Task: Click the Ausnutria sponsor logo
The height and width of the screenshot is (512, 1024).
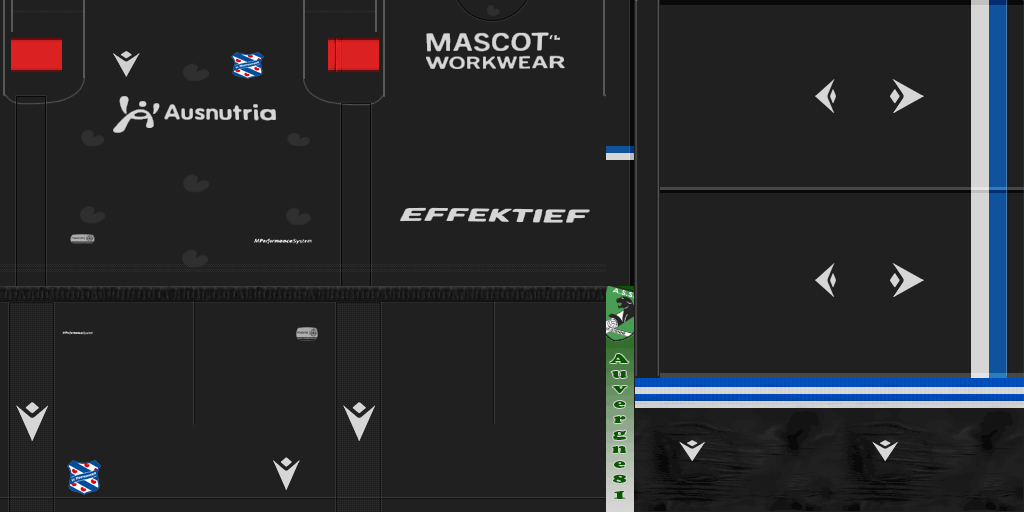Action: (x=194, y=113)
